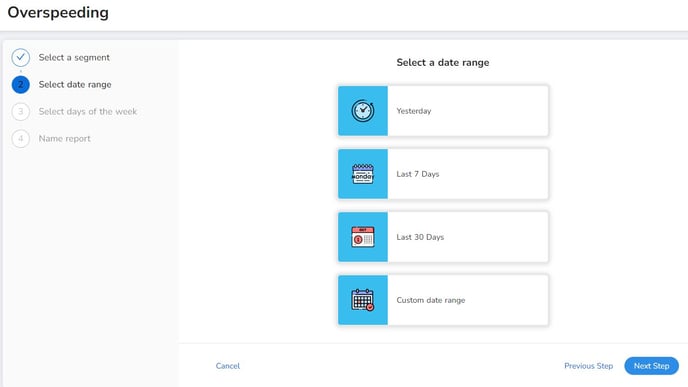This screenshot has width=688, height=387.
Task: Open Select days of the week step
Action: point(88,111)
